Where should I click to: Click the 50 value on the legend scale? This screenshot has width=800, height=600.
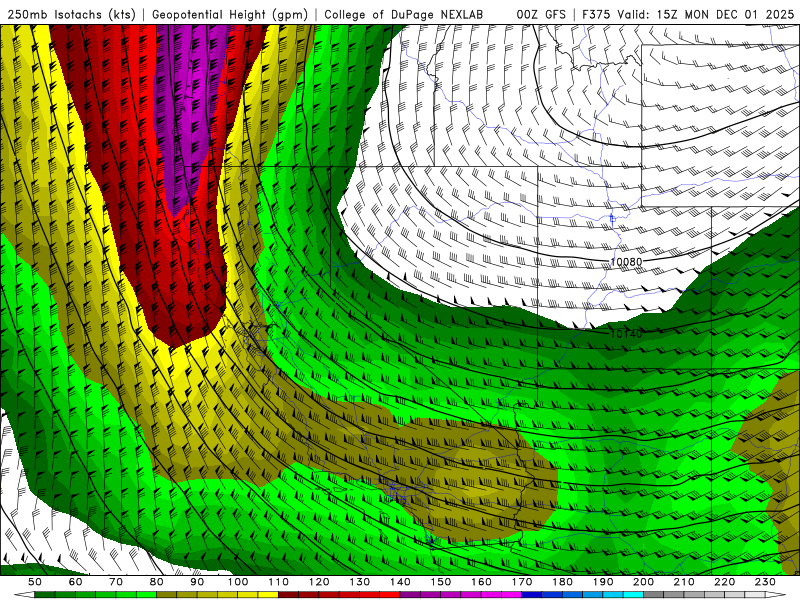35,582
